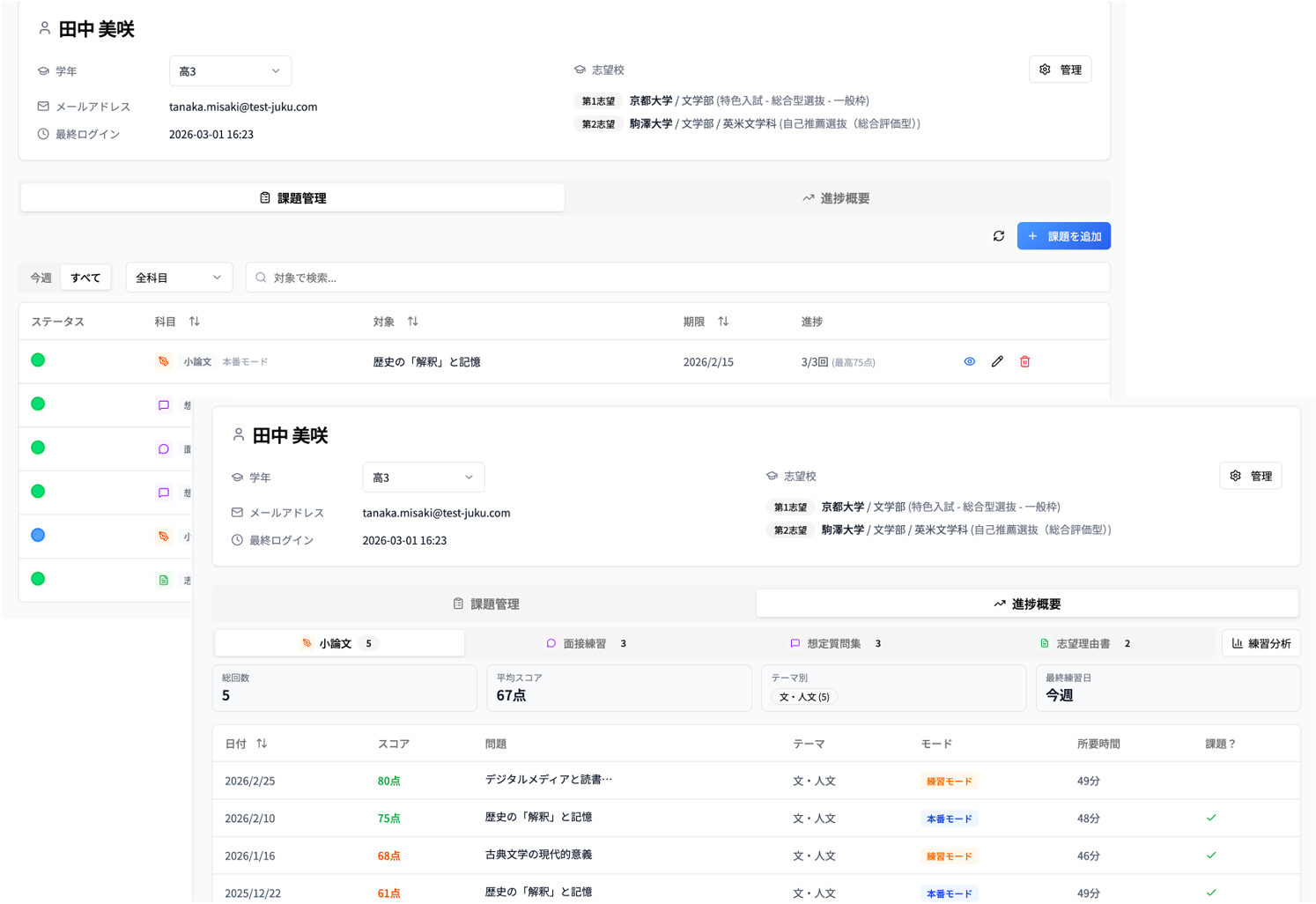Click the 80点 score

point(388,782)
